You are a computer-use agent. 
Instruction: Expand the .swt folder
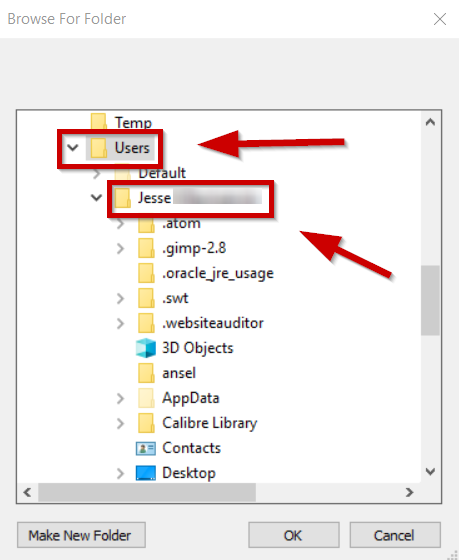pyautogui.click(x=120, y=298)
